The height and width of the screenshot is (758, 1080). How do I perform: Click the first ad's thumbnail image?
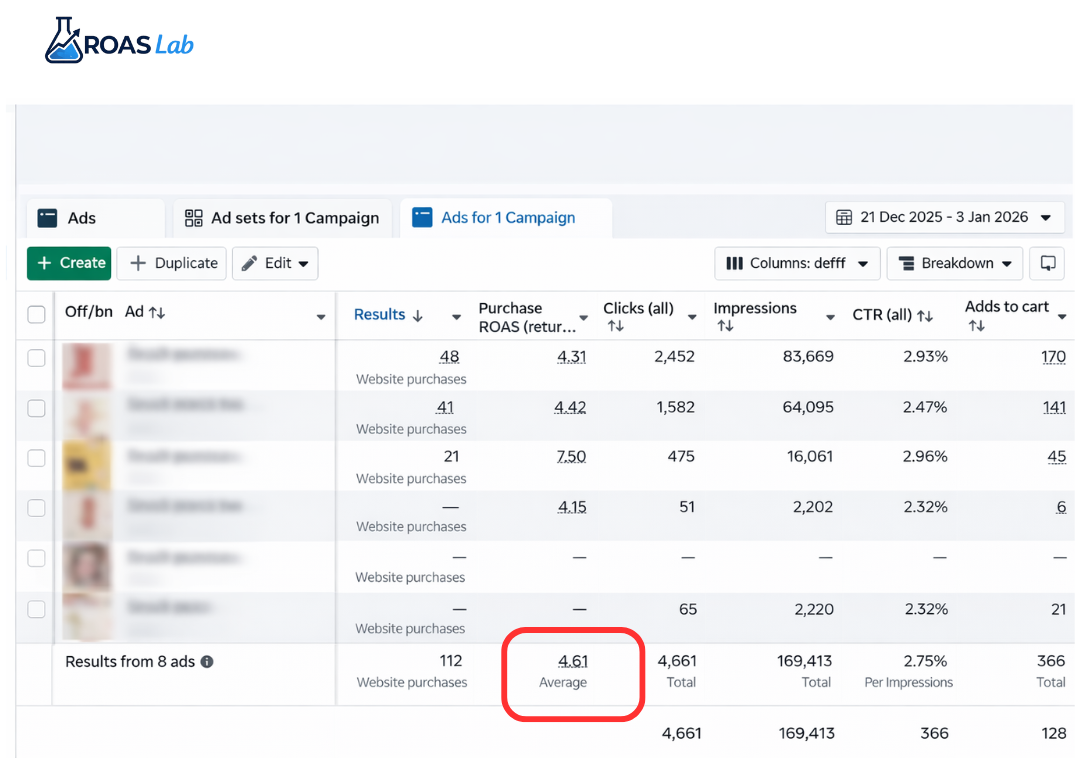(88, 367)
